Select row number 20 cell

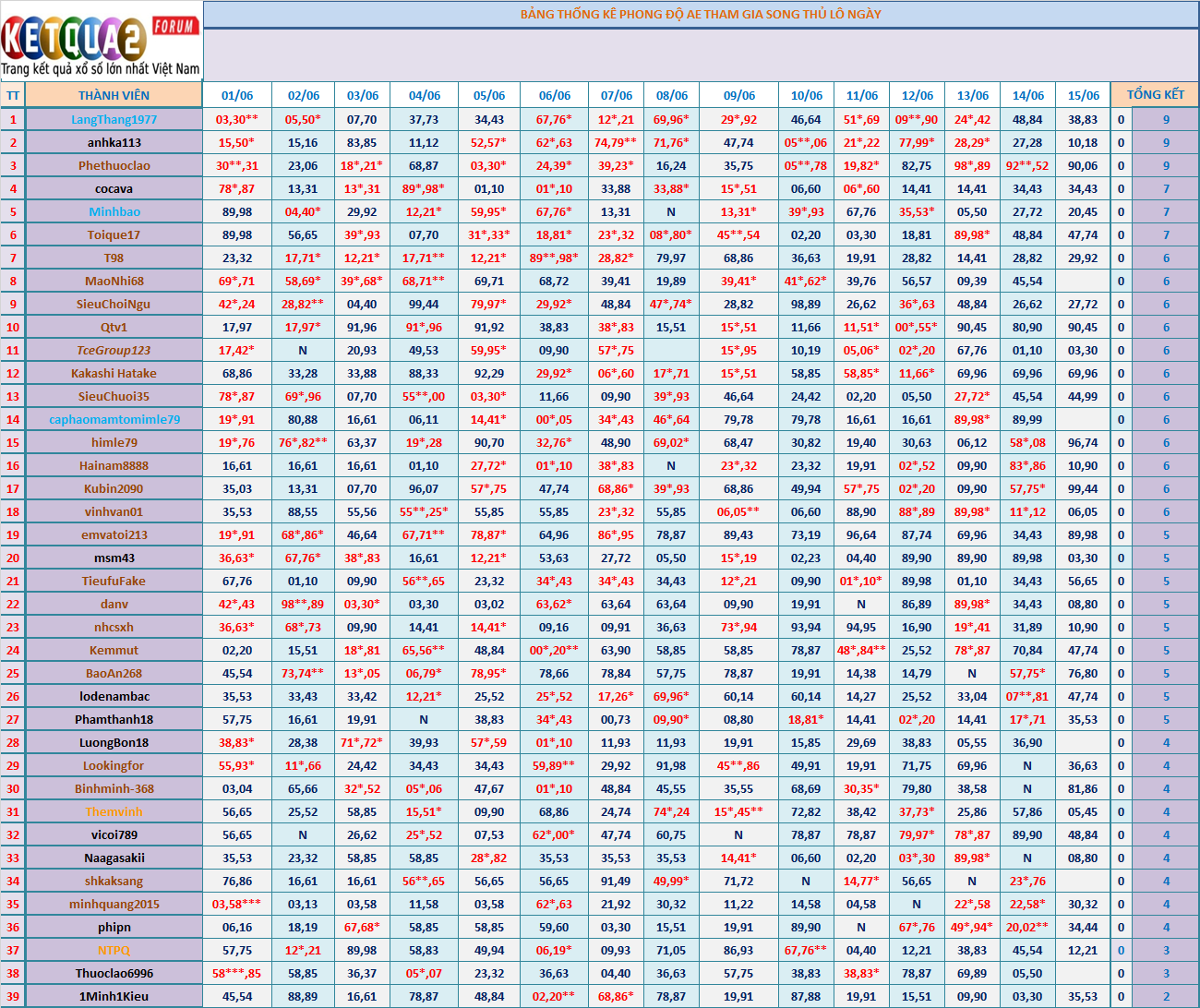(x=13, y=558)
